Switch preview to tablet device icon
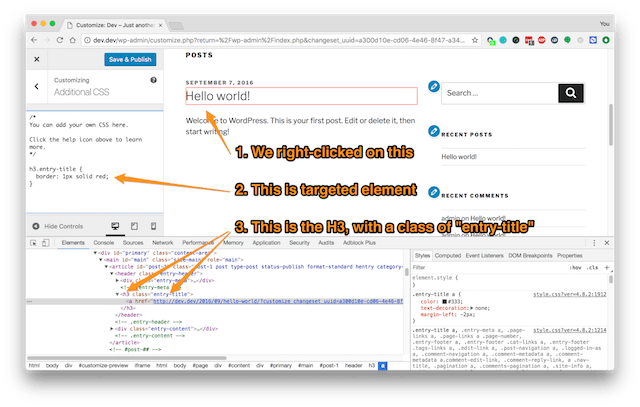640x407 pixels. 134,226
